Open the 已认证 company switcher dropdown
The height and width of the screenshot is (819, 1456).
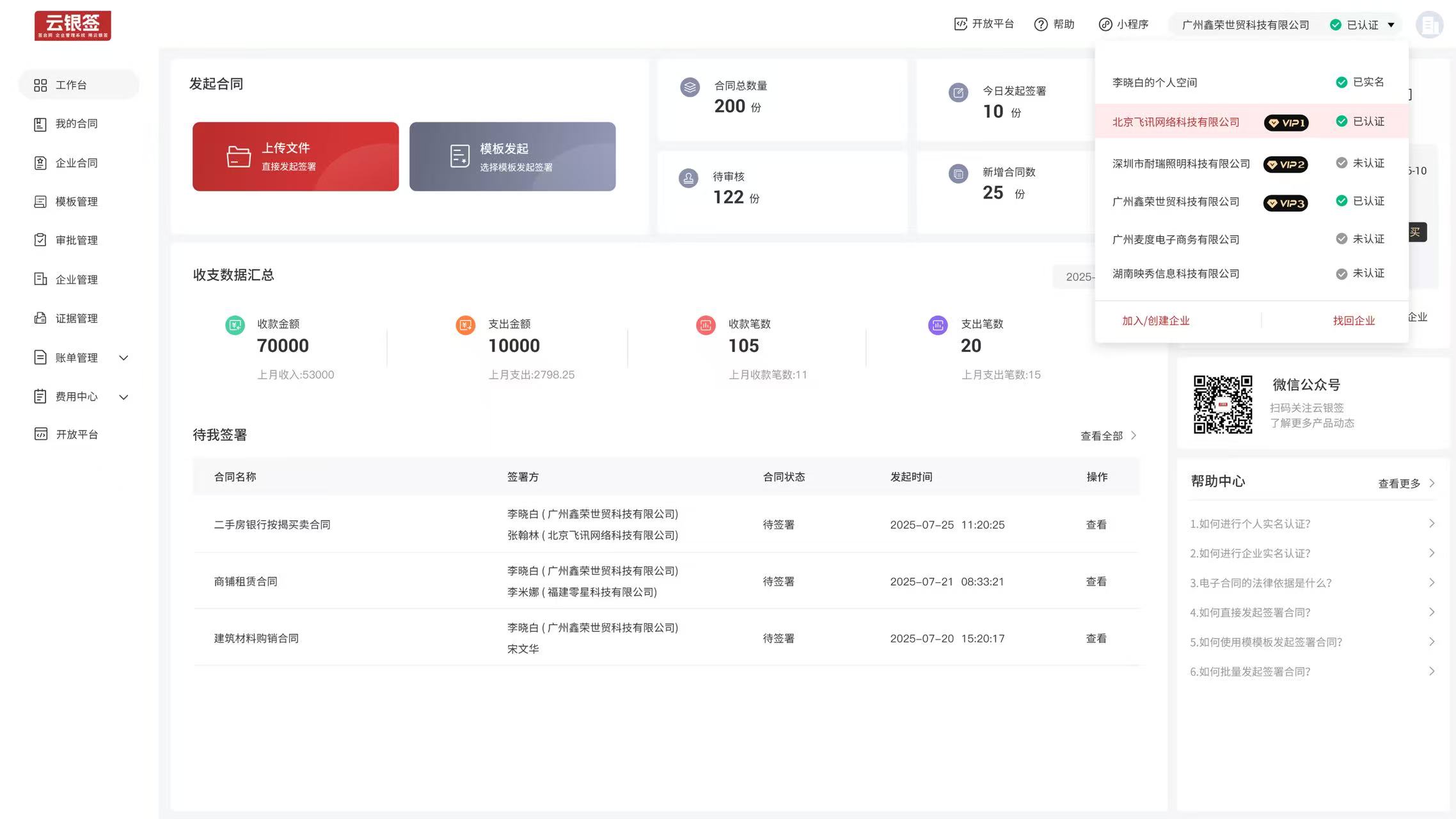1361,24
